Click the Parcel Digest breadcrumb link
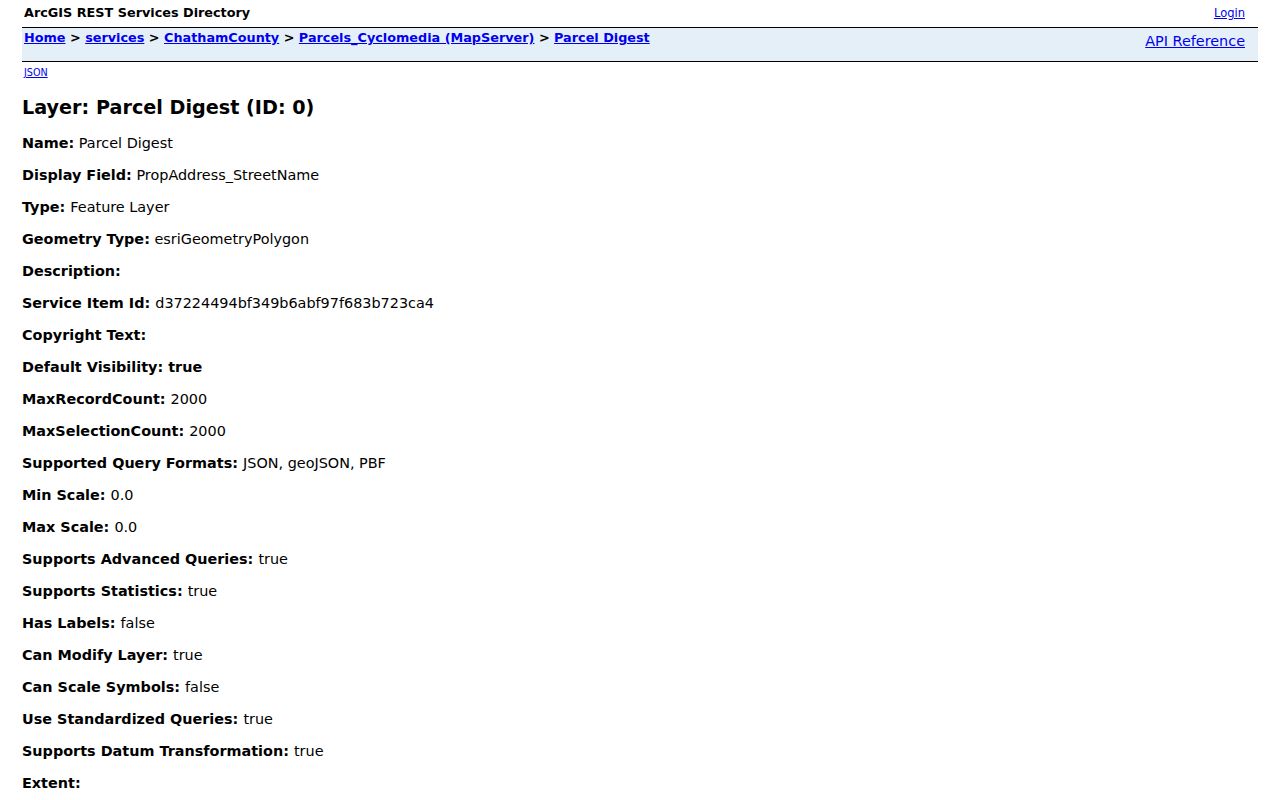Viewport: 1280px width, 800px height. tap(602, 38)
